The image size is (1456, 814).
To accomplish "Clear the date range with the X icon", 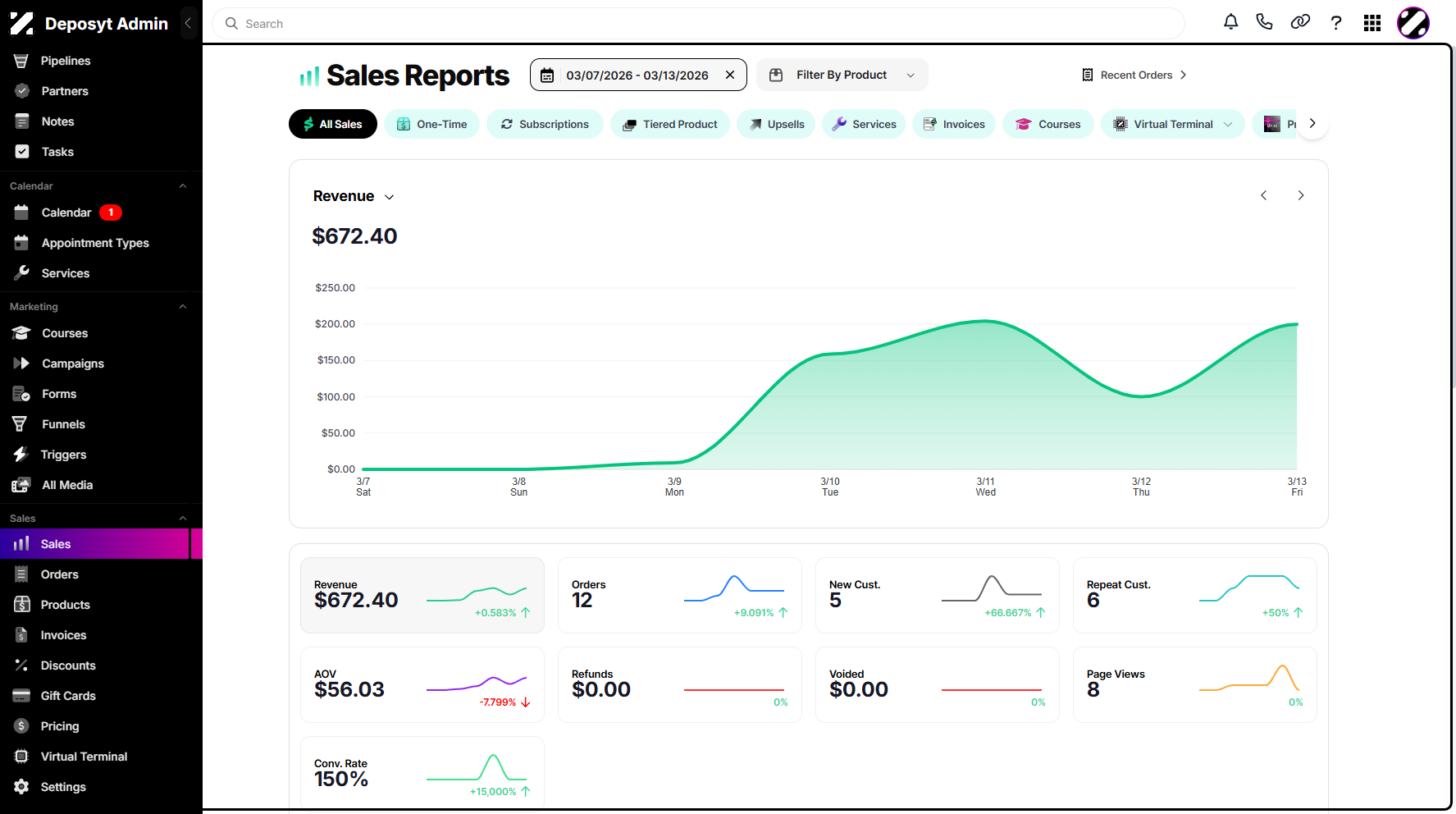I will pyautogui.click(x=729, y=75).
